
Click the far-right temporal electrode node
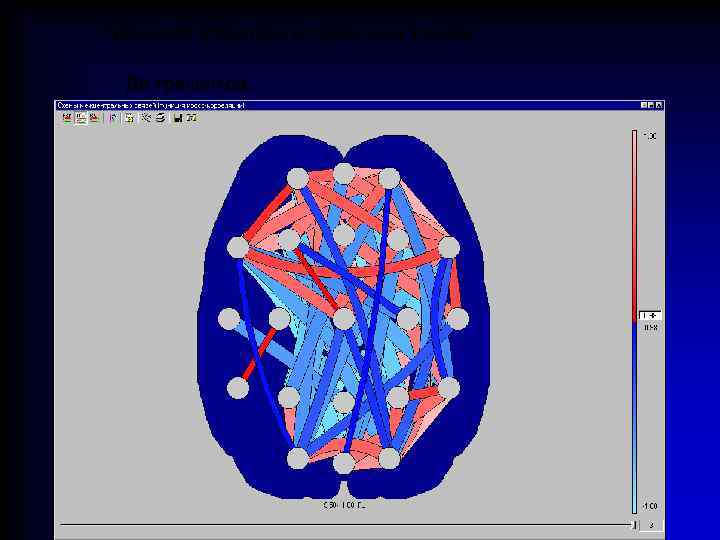[457, 319]
